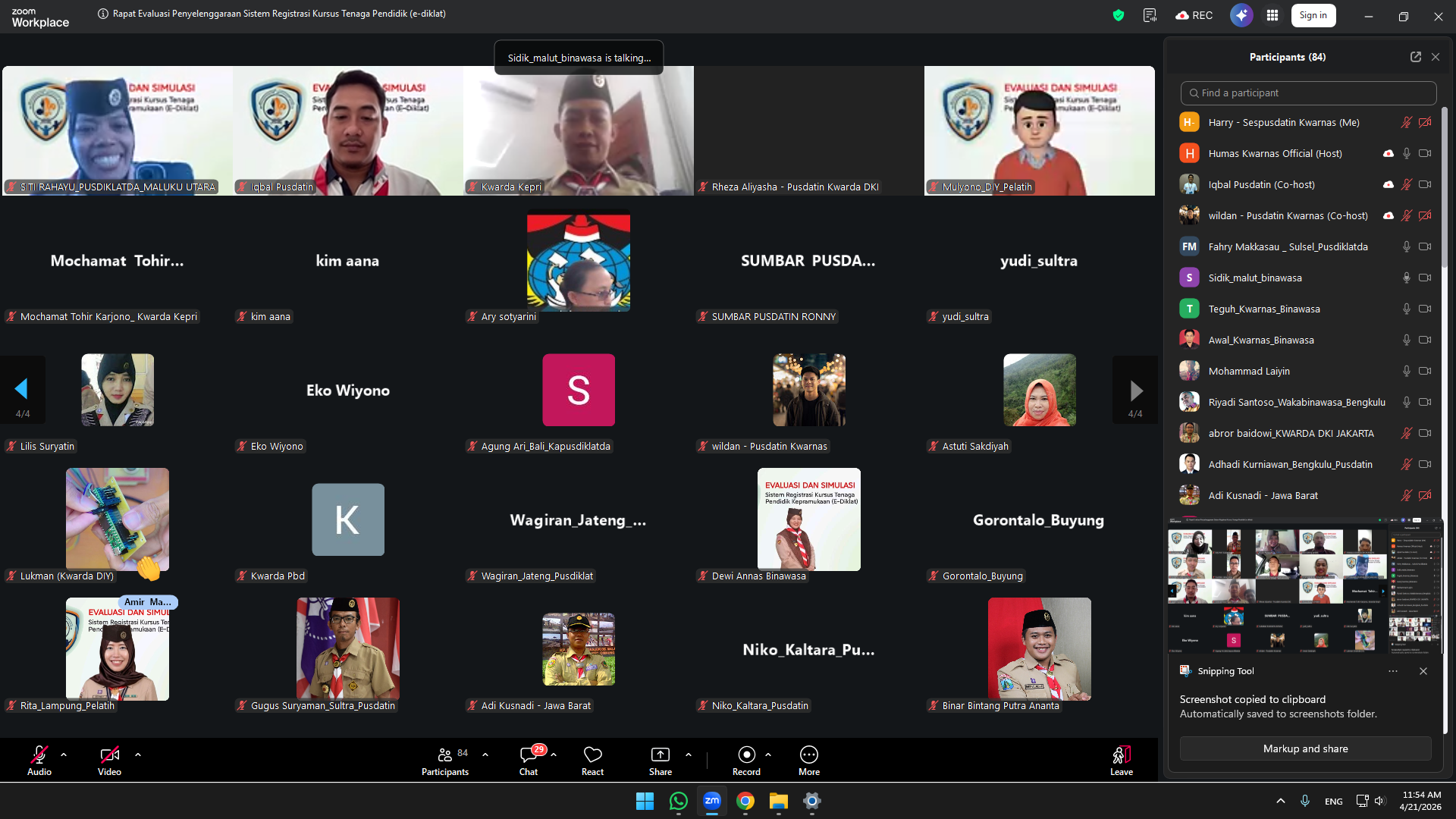
Task: Open the Zoom apps grid icon
Action: click(1272, 15)
